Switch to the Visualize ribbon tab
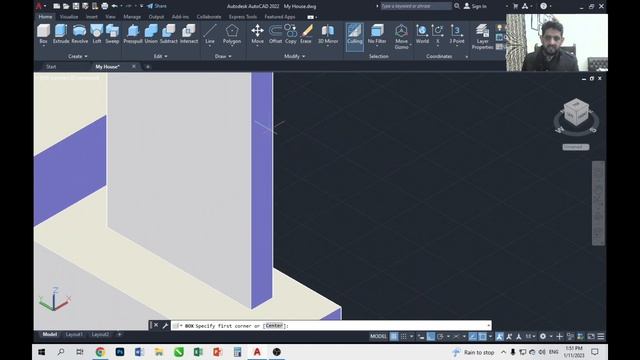 coord(69,17)
